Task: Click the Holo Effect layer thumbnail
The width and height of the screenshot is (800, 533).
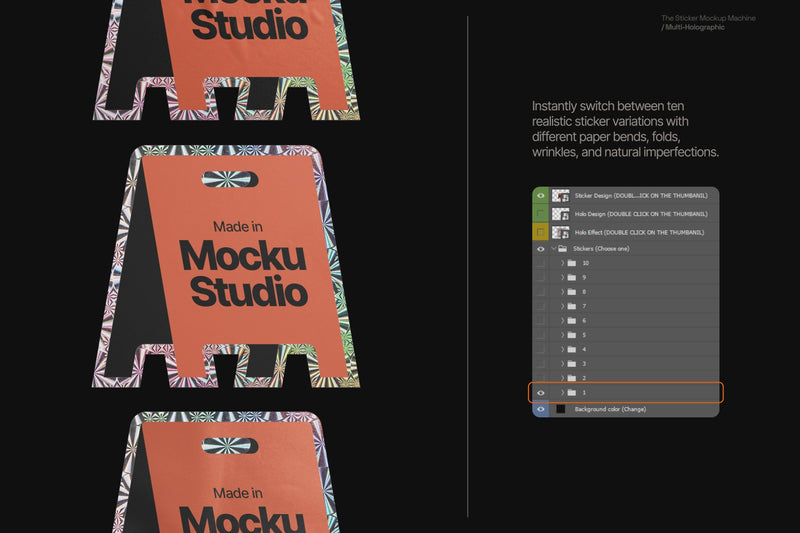Action: [561, 232]
